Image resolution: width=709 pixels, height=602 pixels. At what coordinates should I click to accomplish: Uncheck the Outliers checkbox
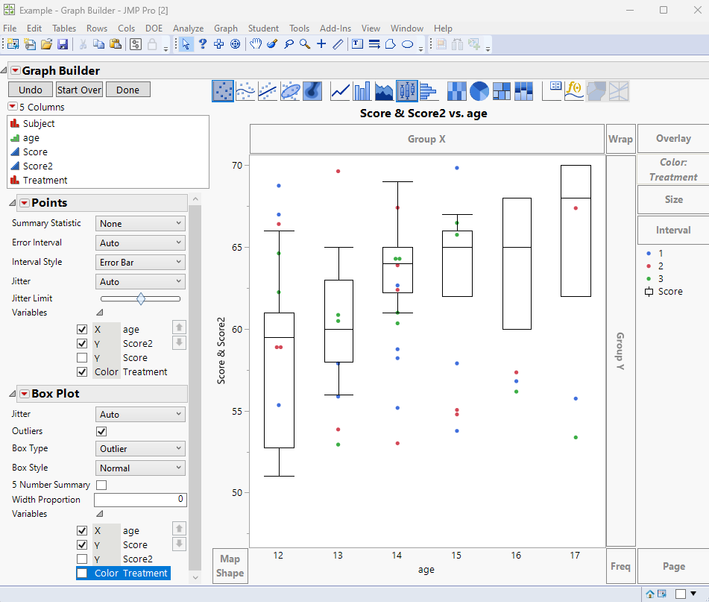click(x=101, y=431)
